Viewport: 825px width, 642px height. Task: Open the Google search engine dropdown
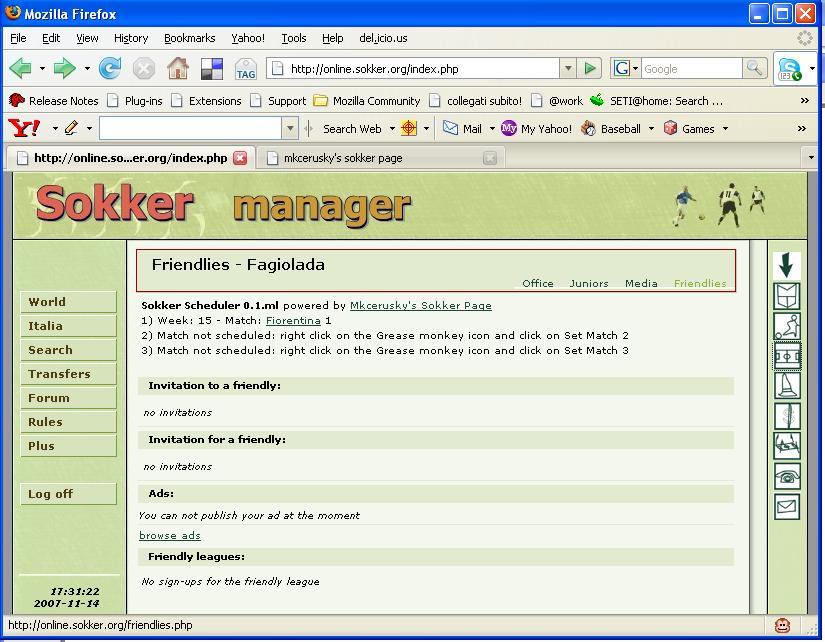point(635,68)
